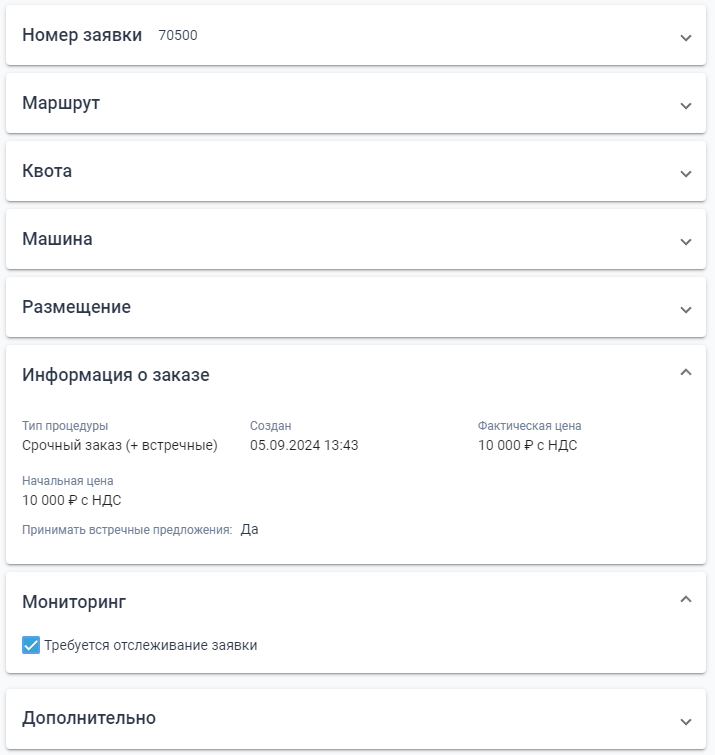The height and width of the screenshot is (755, 715).
Task: Collapse the Информация о заказе chevron
Action: [x=686, y=372]
